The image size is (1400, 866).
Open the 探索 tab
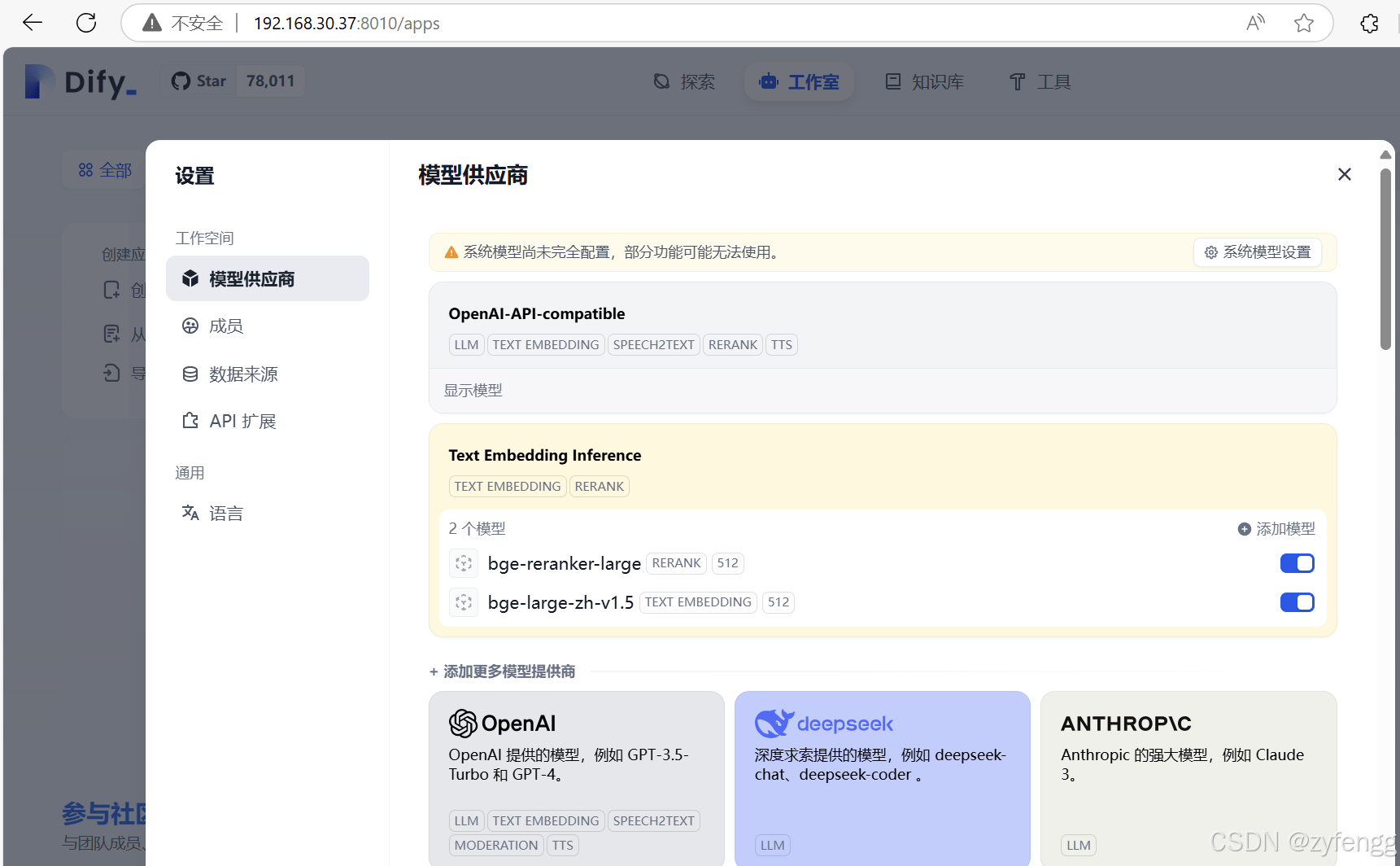[684, 81]
